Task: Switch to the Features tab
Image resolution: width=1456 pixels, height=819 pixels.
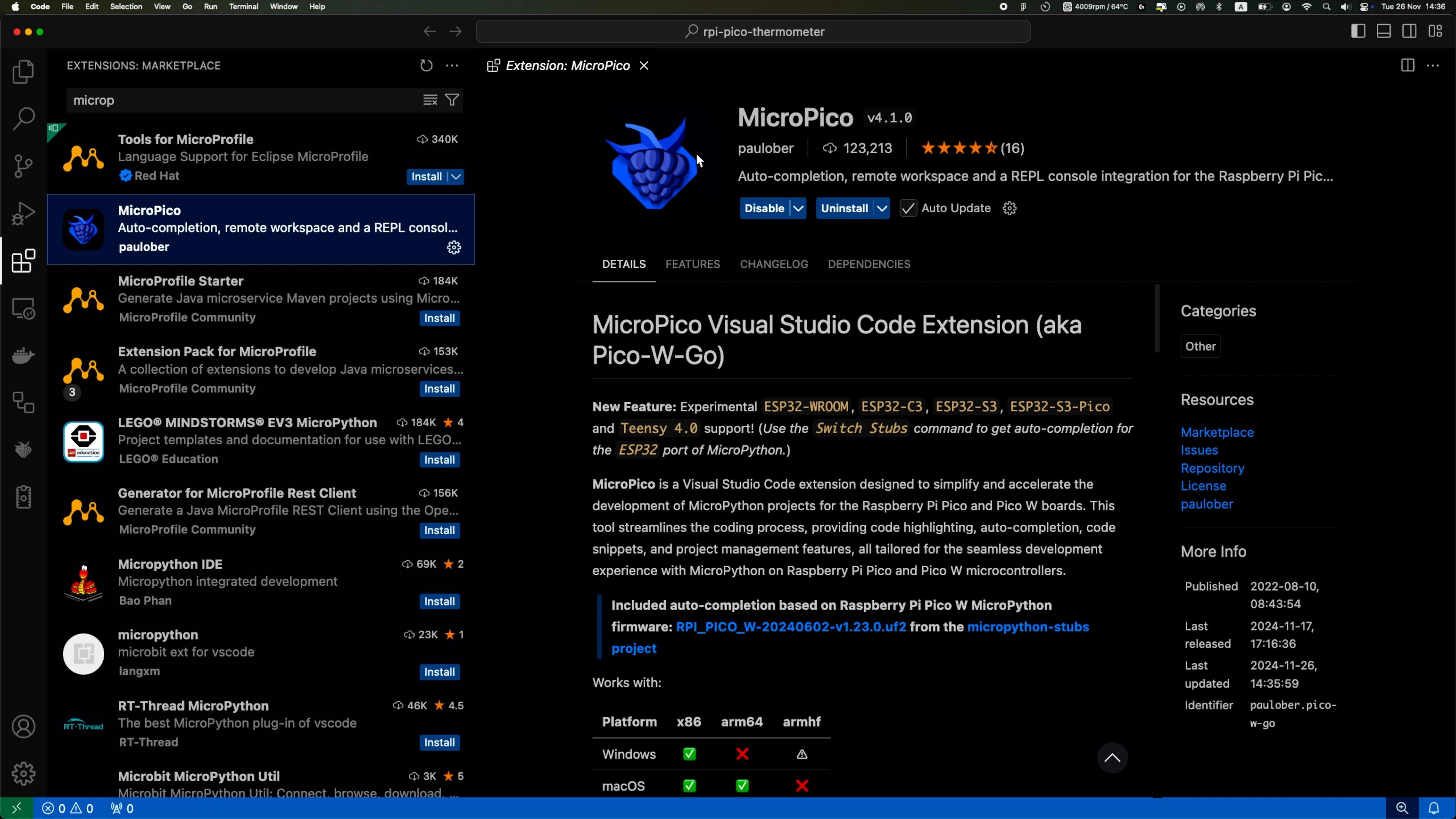Action: point(692,264)
